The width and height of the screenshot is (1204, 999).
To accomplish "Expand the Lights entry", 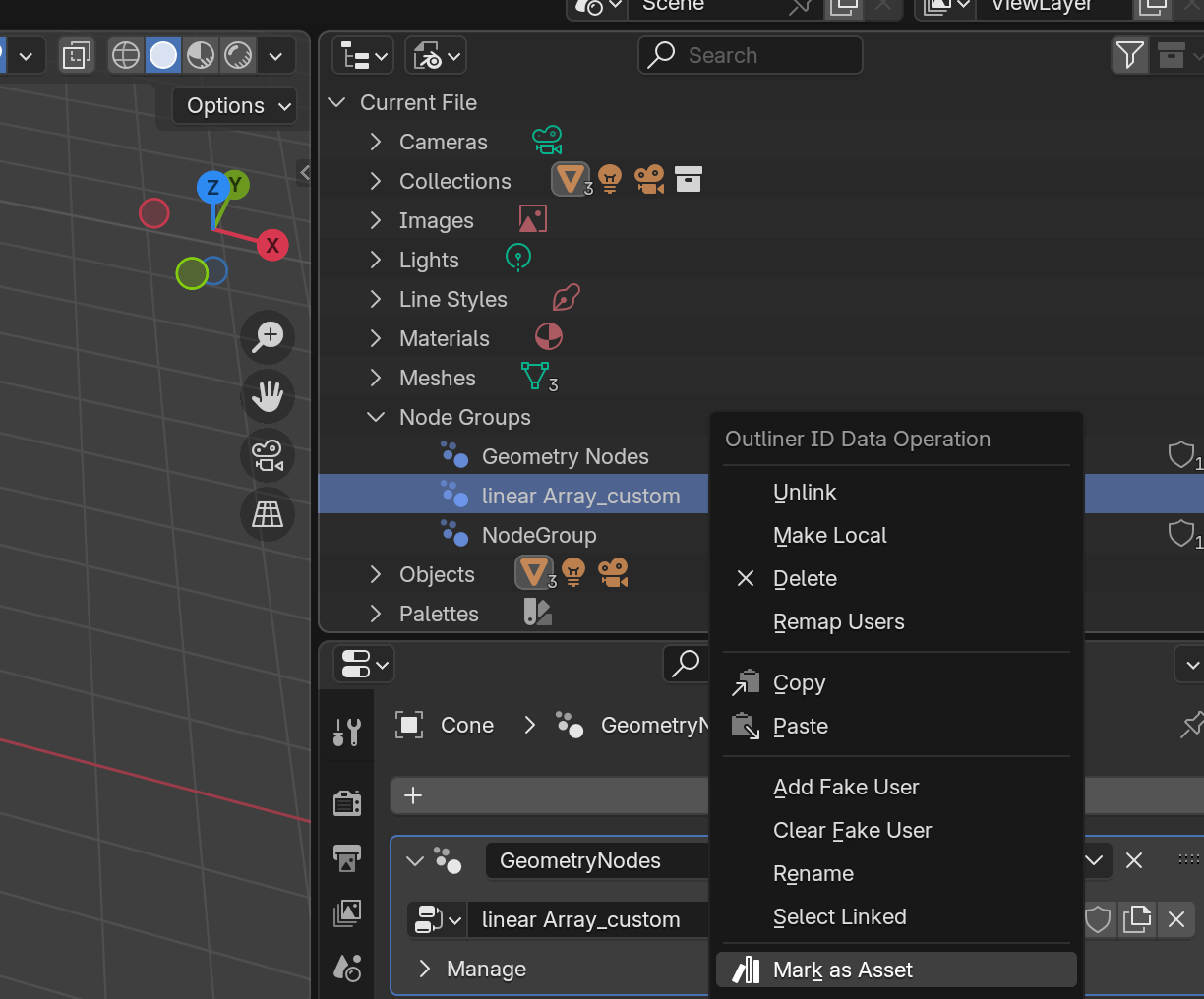I will coord(376,260).
